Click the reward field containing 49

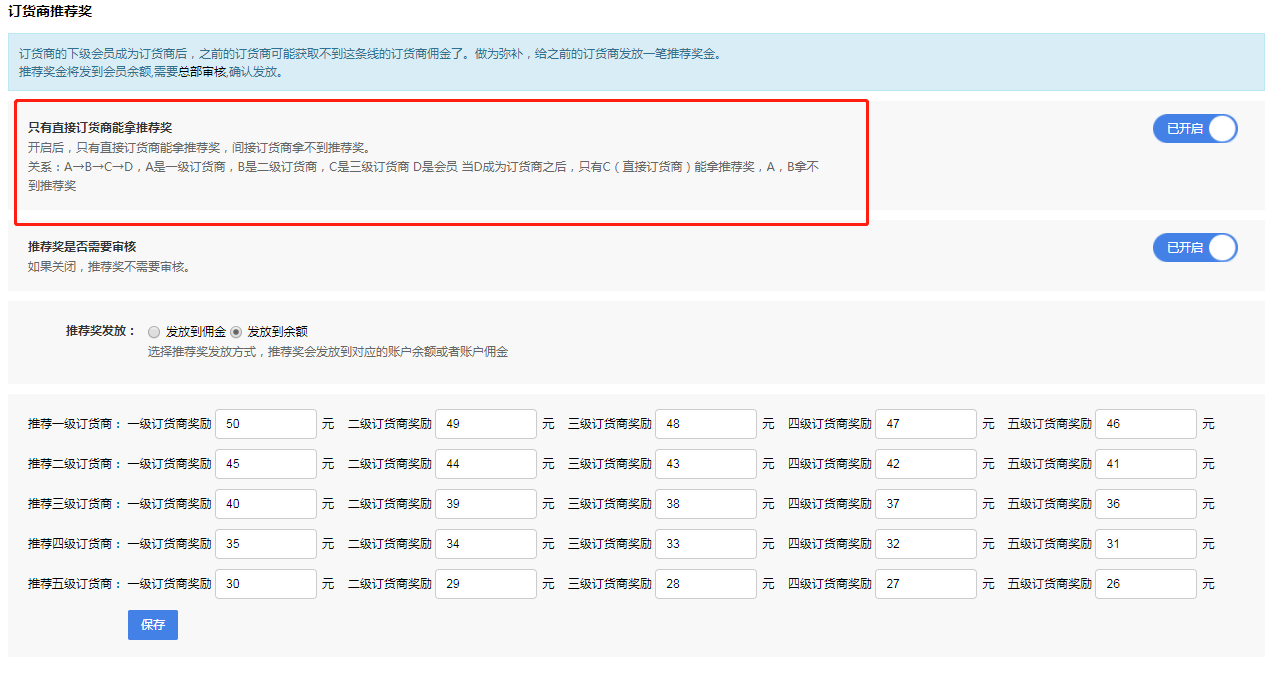486,424
